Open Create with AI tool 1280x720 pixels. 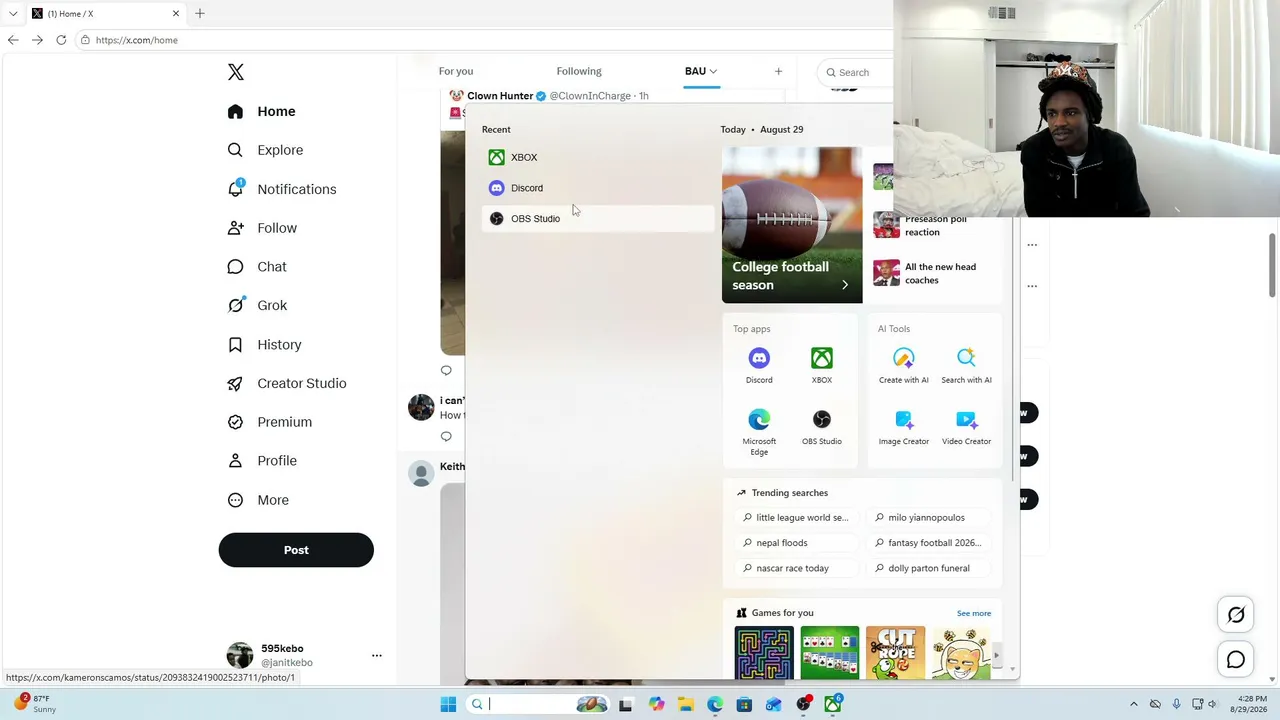click(x=904, y=365)
